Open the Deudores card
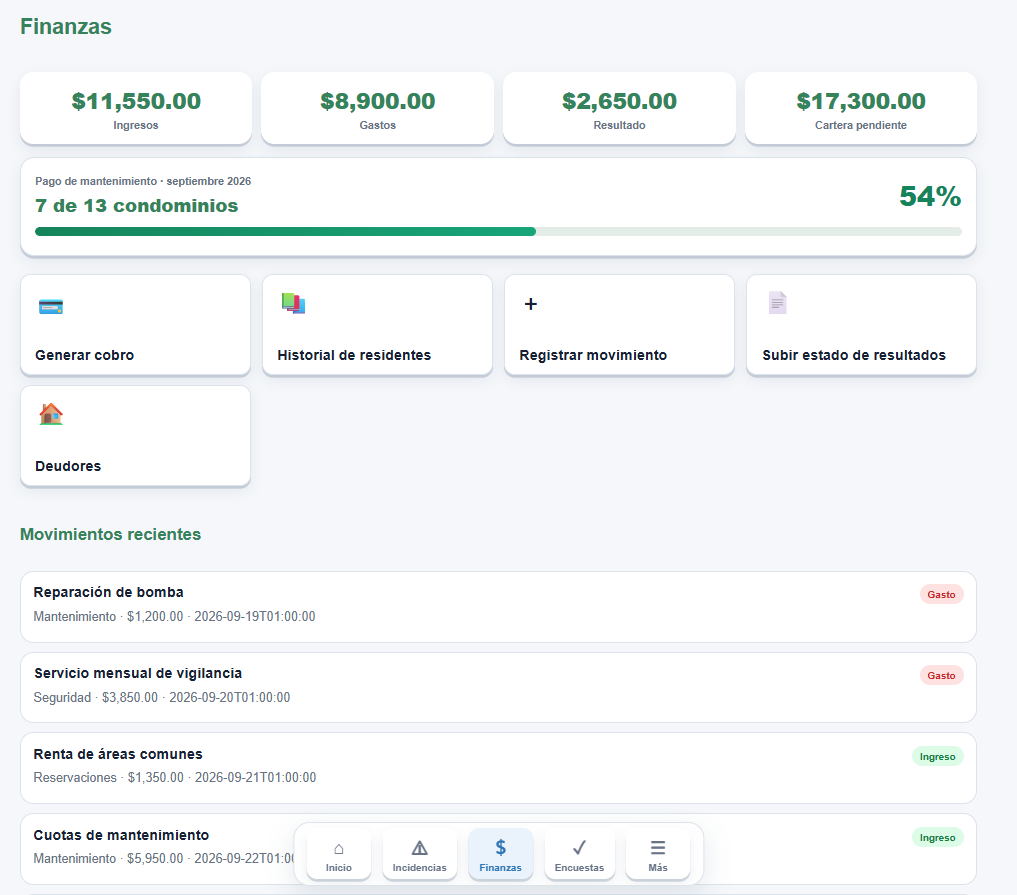The image size is (1017, 895). pos(136,436)
